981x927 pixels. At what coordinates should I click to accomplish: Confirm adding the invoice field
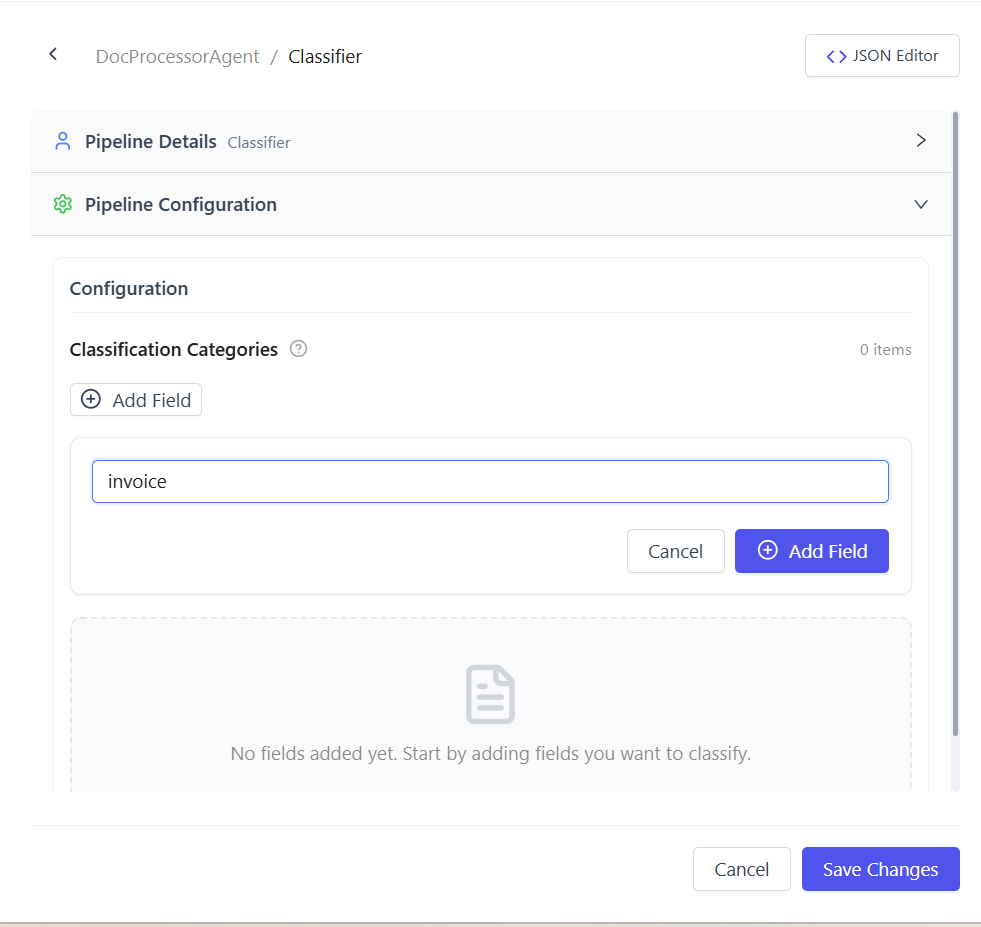[811, 550]
